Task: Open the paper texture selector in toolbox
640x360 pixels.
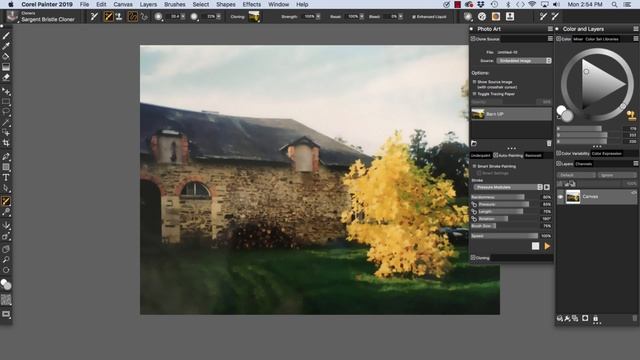Action: (6, 300)
